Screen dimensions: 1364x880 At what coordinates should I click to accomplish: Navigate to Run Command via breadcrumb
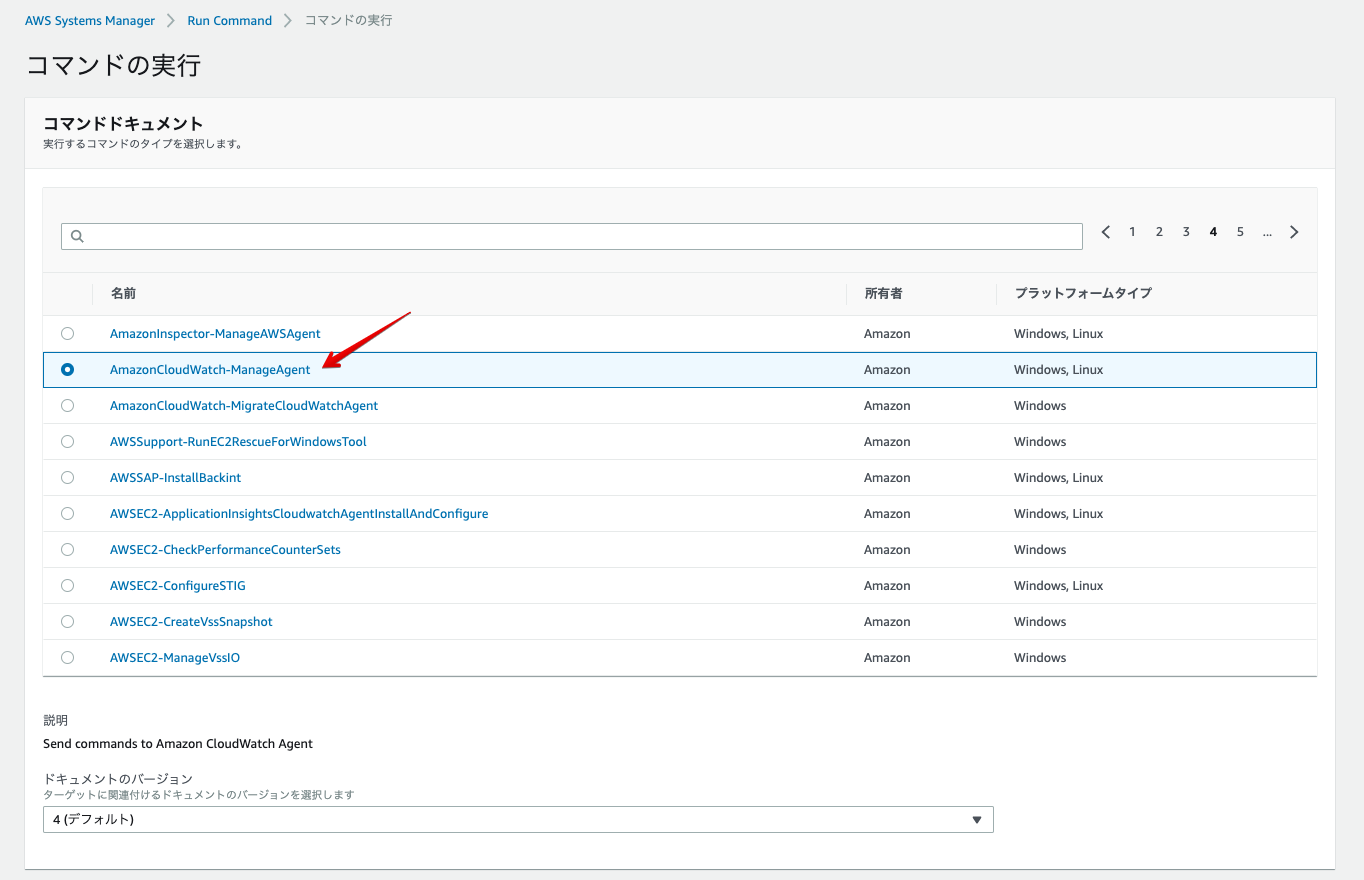[x=229, y=20]
